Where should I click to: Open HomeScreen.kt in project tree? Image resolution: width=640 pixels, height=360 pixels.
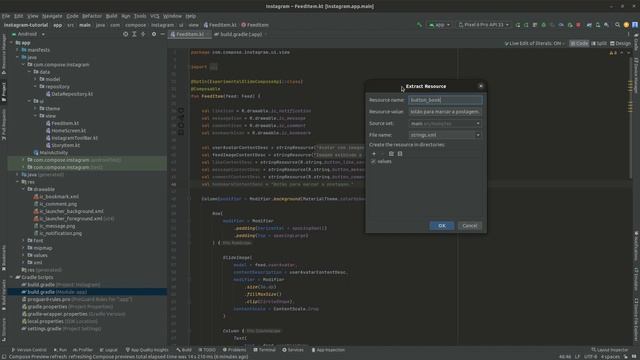pos(65,131)
